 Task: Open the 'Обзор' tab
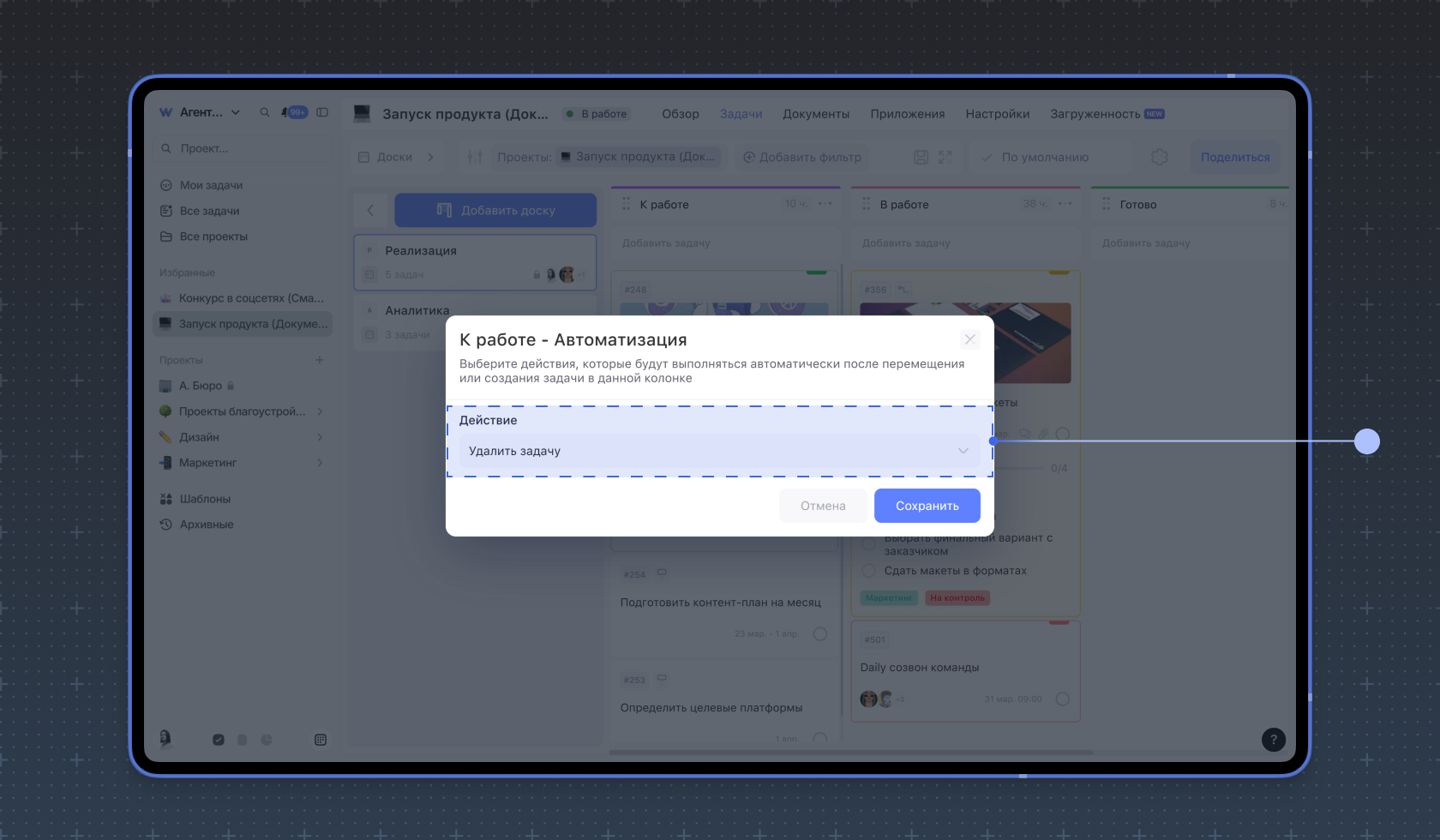pos(680,114)
